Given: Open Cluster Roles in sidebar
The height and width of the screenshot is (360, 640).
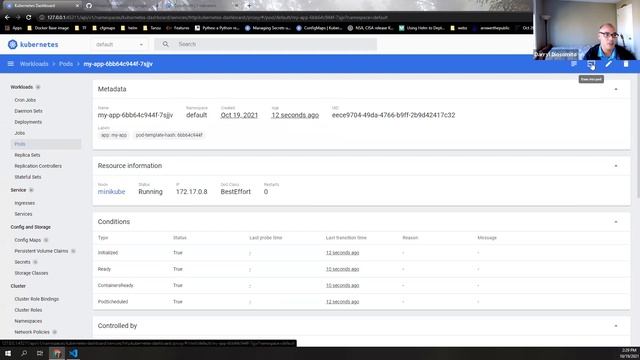Looking at the screenshot, I should pos(28,310).
